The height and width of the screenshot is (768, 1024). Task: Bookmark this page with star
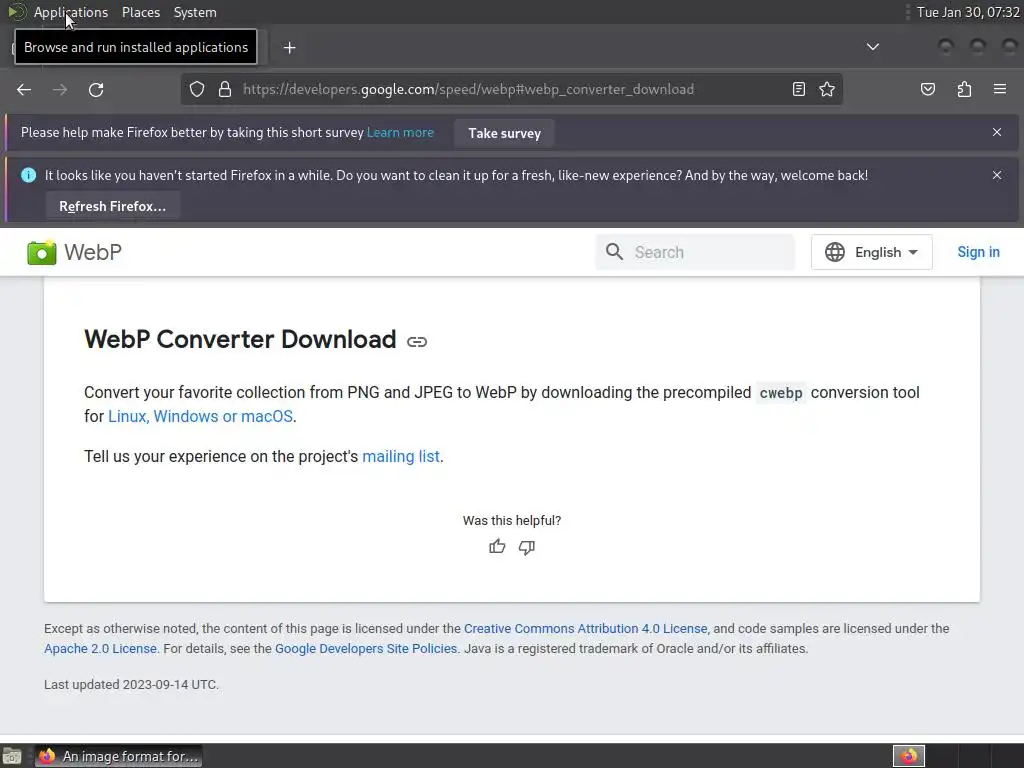point(827,89)
